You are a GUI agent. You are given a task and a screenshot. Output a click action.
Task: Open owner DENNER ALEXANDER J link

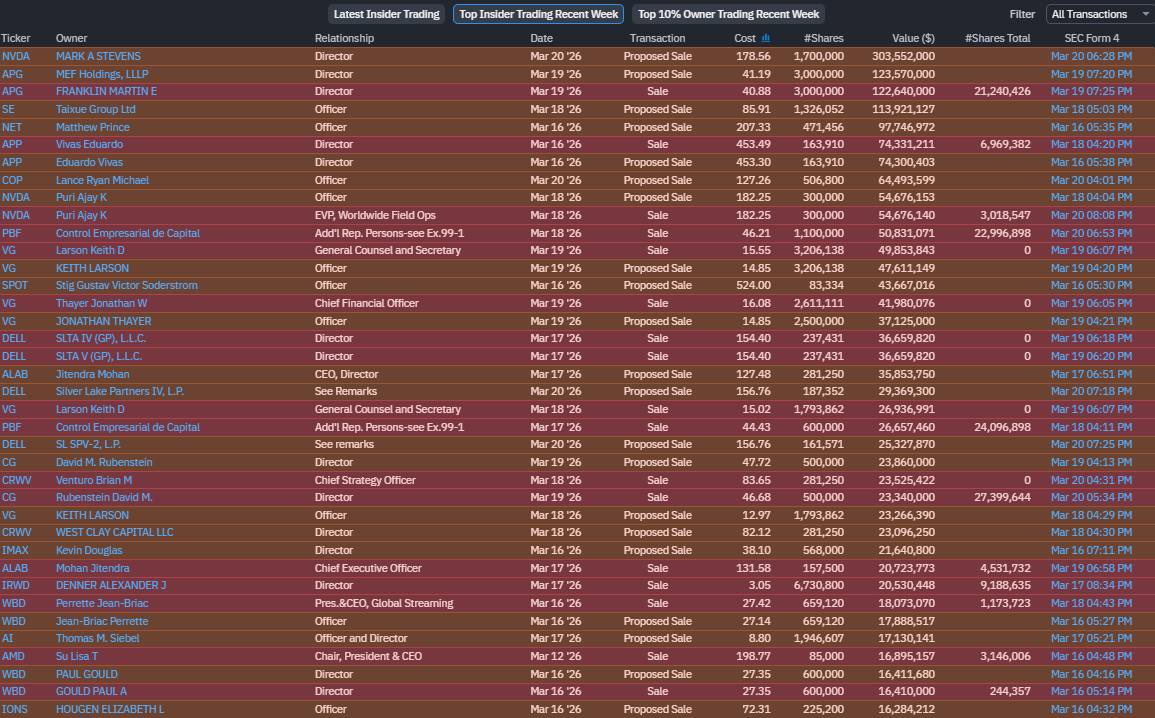(x=111, y=585)
